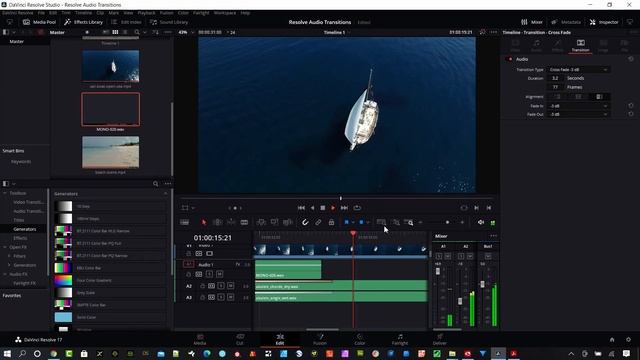Reset the Audio section in Inspector
The height and width of the screenshot is (360, 640).
pos(631,59)
